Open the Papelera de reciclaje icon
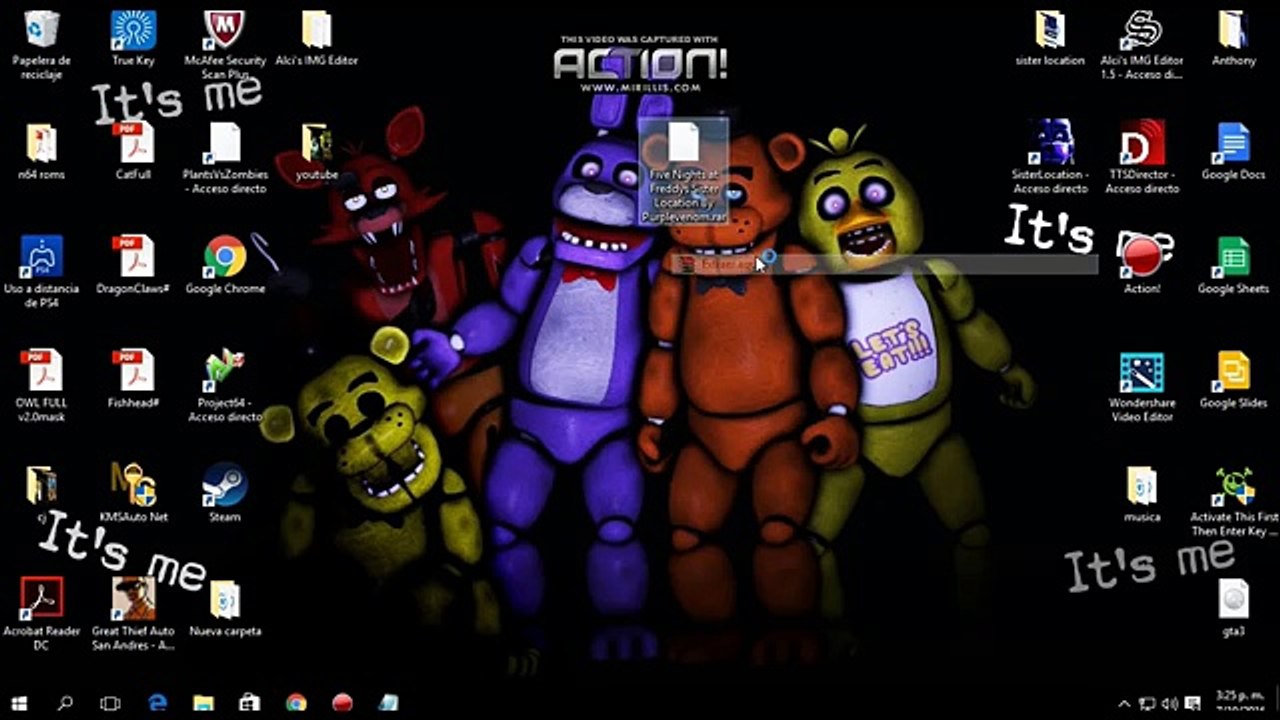The image size is (1280, 720). [x=41, y=44]
